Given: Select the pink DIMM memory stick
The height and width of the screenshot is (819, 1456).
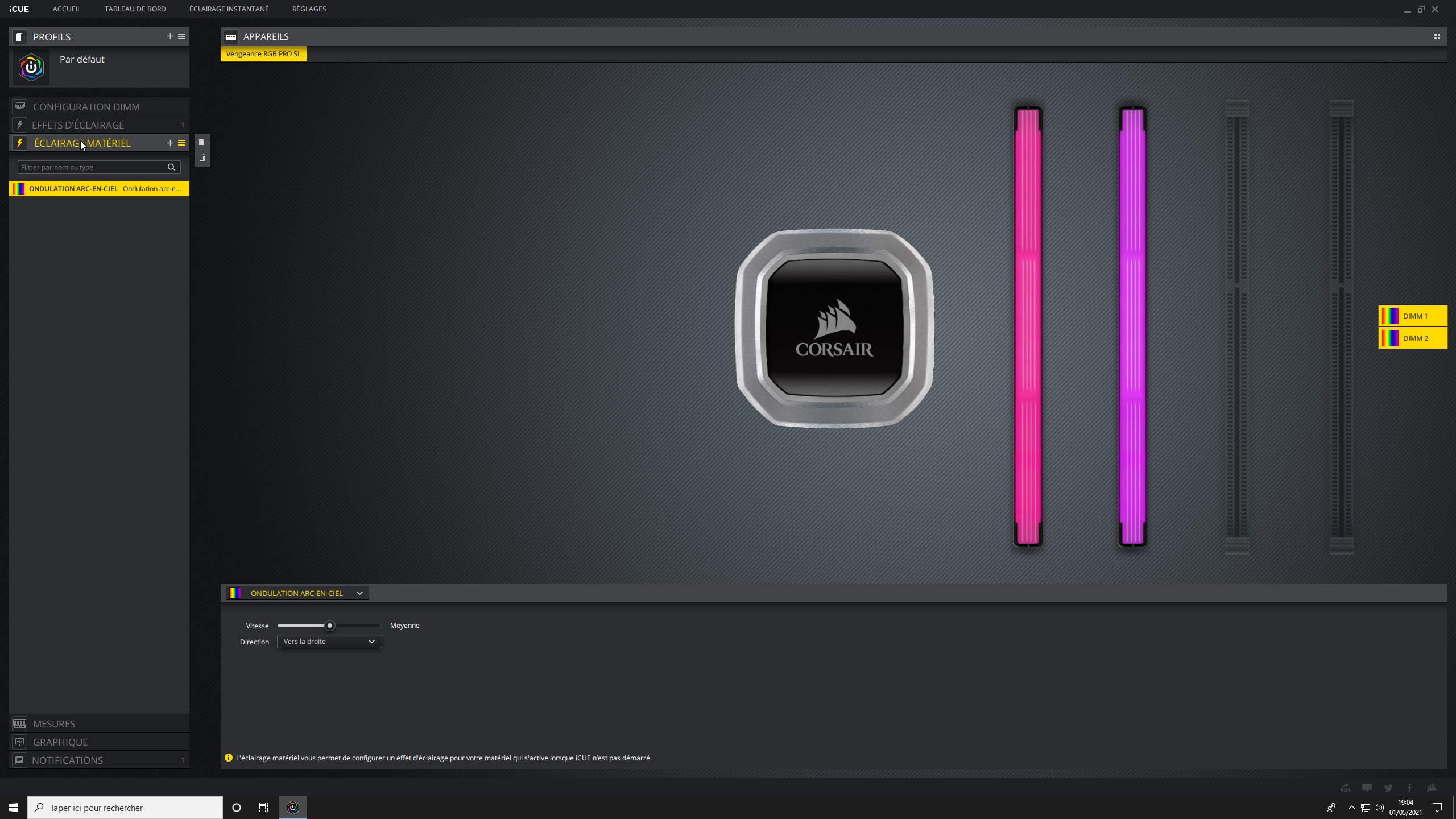Looking at the screenshot, I should pyautogui.click(x=1028, y=326).
